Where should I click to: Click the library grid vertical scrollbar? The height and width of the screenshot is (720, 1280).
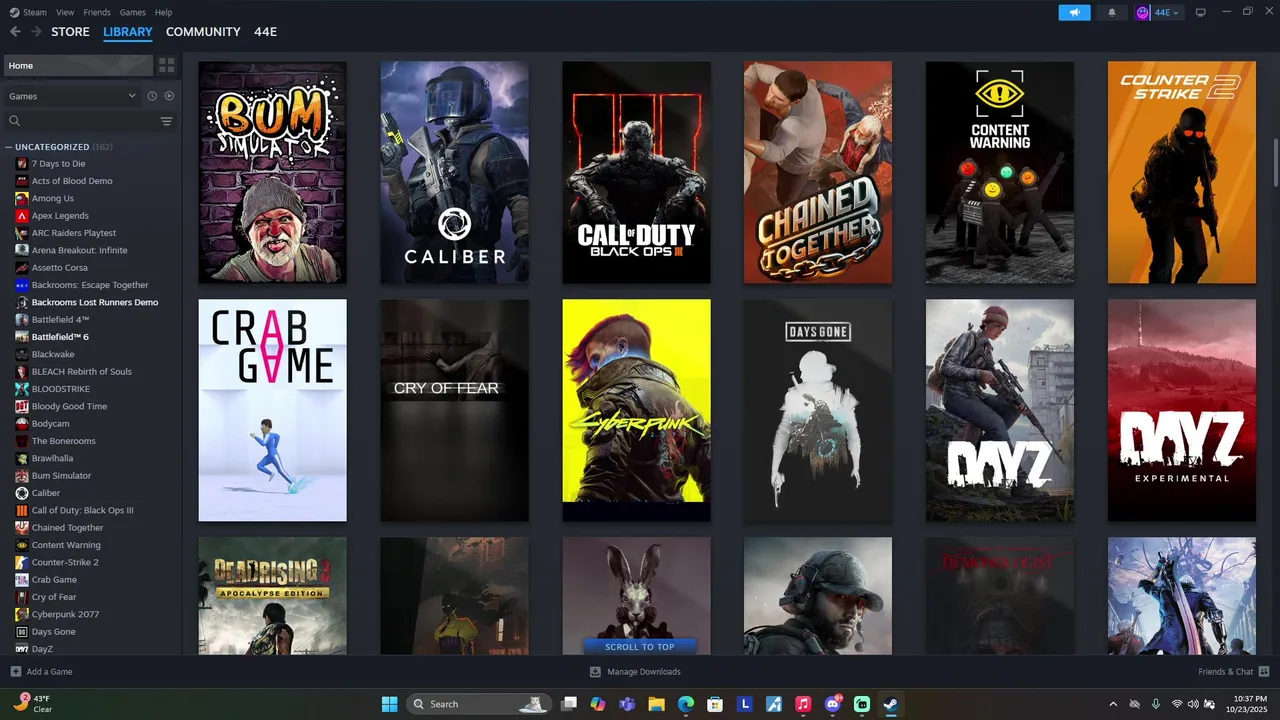[1275, 162]
